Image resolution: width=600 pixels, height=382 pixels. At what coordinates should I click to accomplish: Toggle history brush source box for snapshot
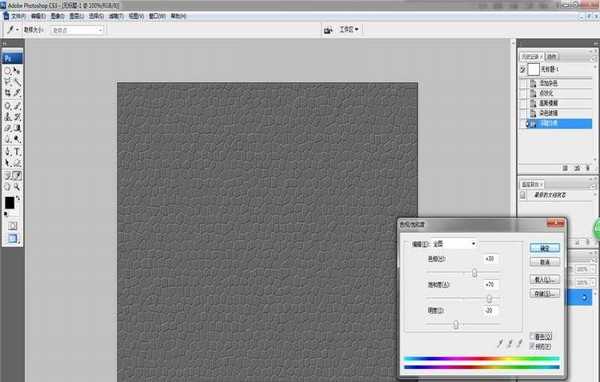point(523,70)
